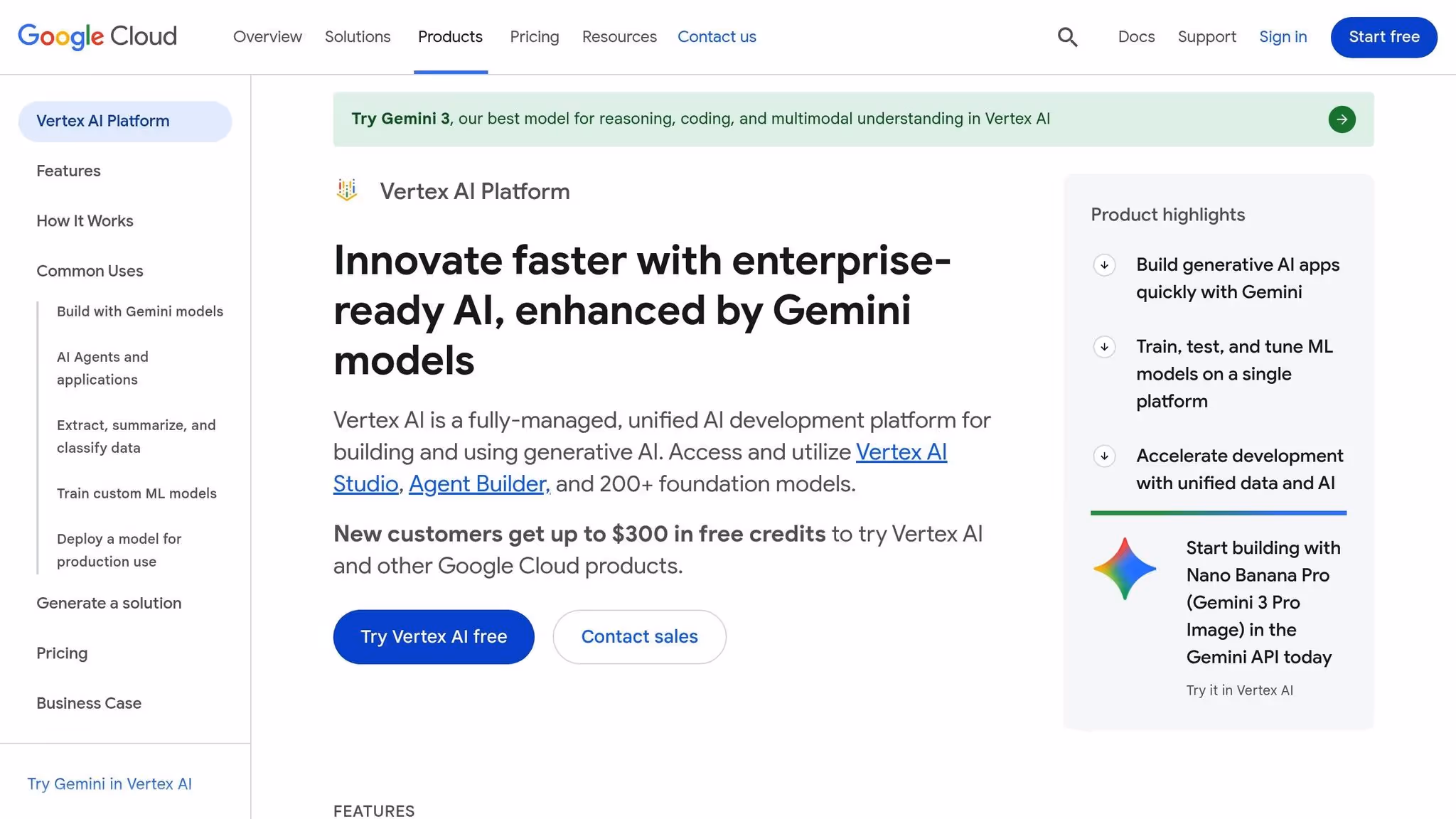Click arrow icon beside 'Train, test, and tune ML'
This screenshot has height=819, width=1456.
click(x=1104, y=348)
